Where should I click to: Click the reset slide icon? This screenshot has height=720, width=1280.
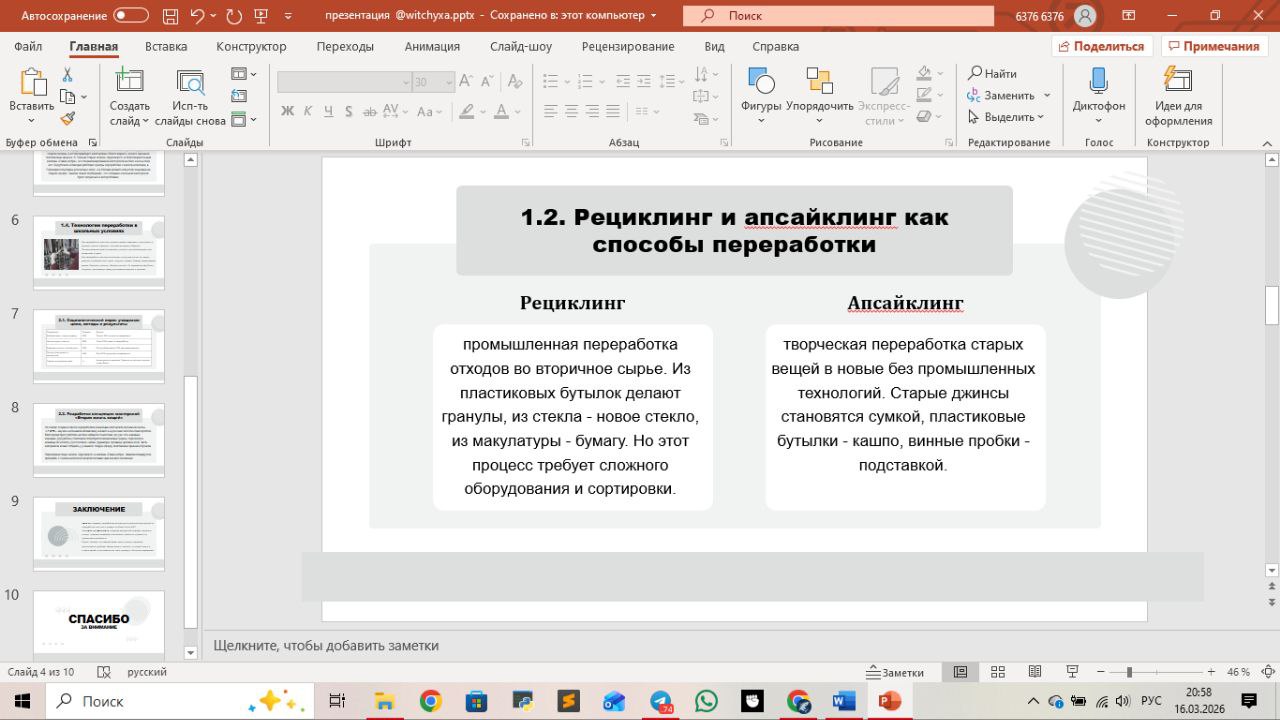point(238,96)
